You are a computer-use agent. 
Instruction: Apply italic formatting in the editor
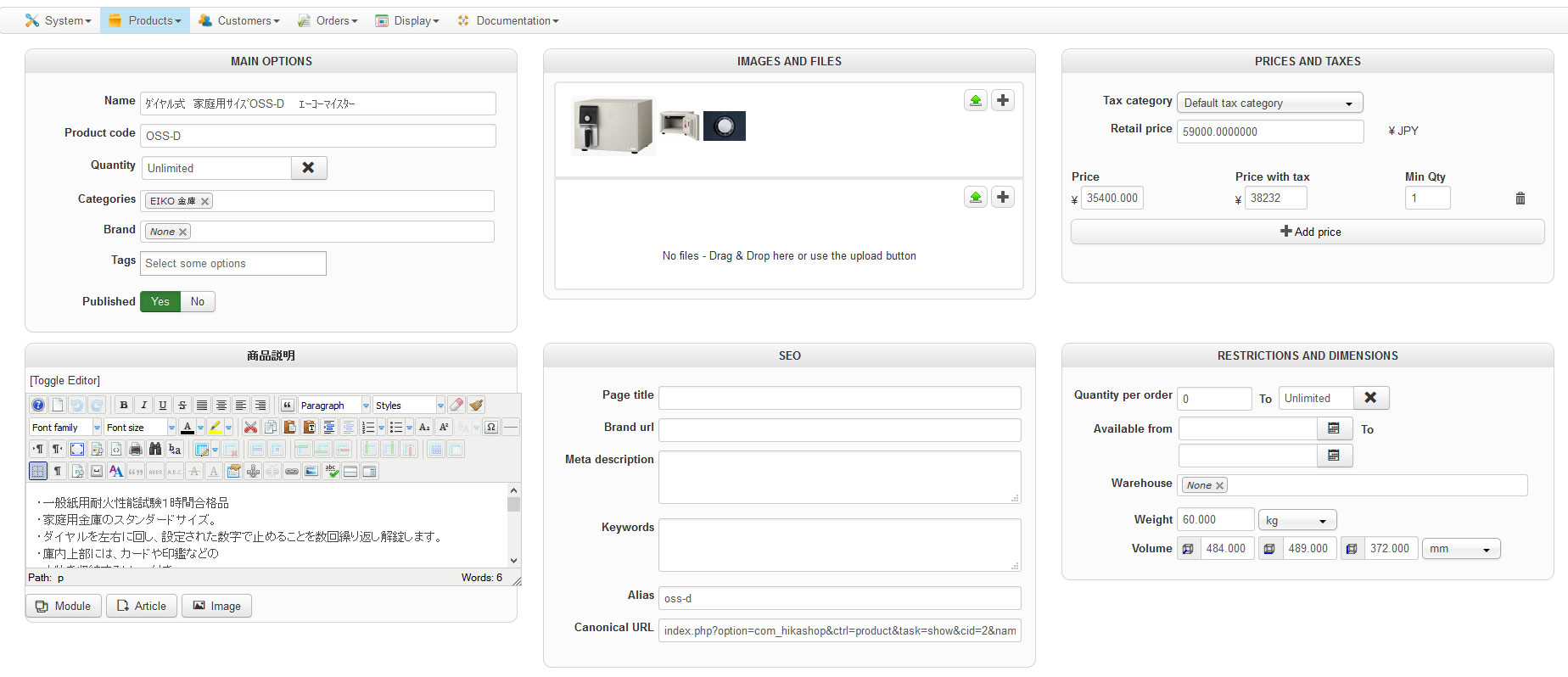pyautogui.click(x=143, y=406)
